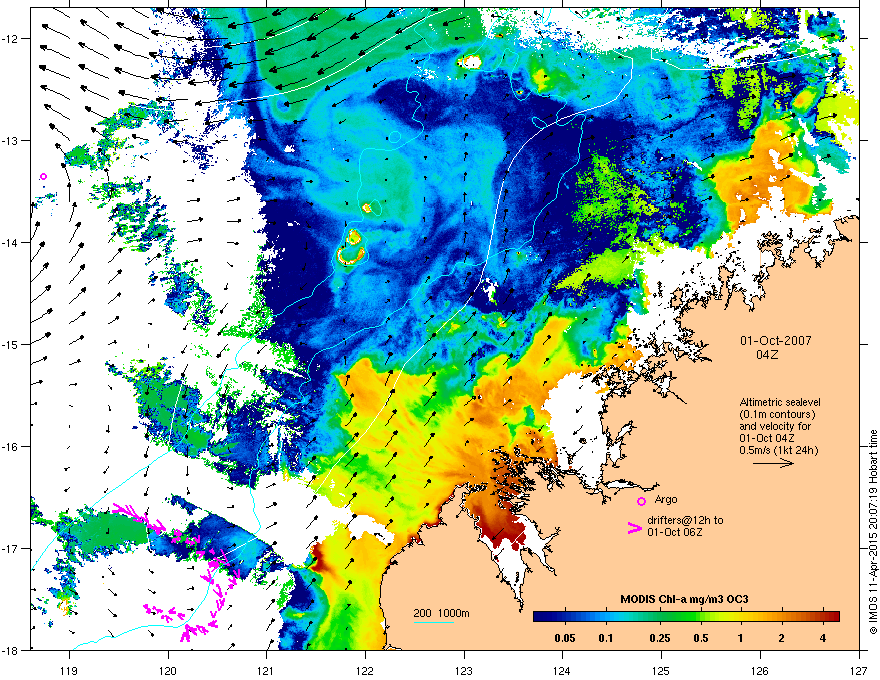
Task: Click the 0.5m/s velocity scale arrow
Action: pyautogui.click(x=773, y=463)
